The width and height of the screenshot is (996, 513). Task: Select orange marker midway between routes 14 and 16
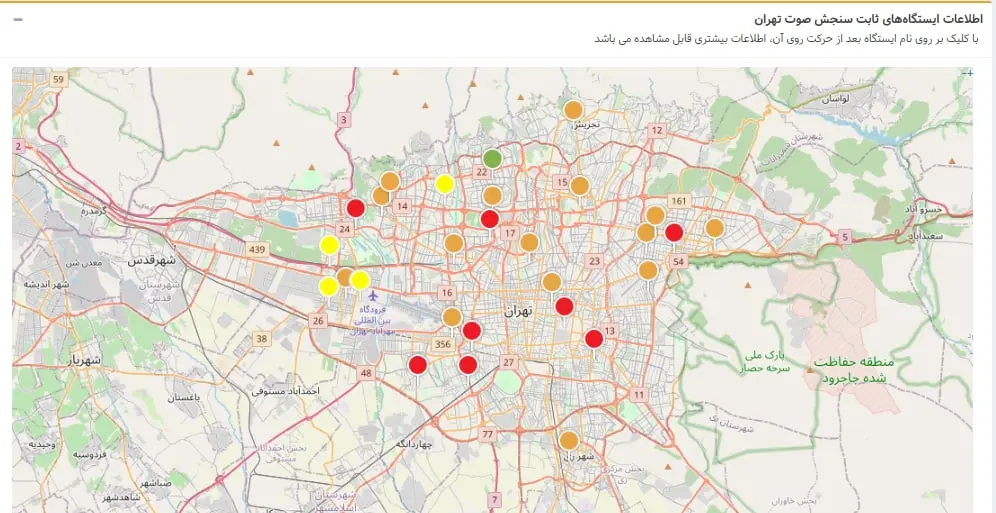454,243
